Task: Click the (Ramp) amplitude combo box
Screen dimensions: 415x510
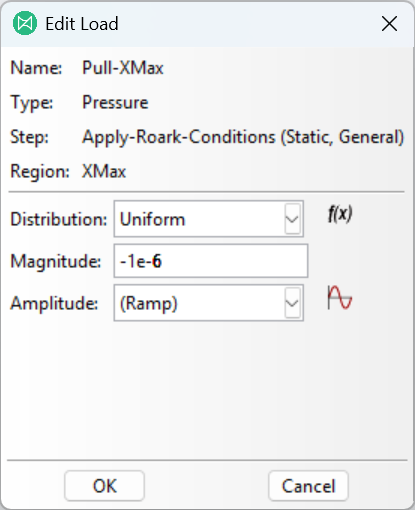Action: (209, 303)
